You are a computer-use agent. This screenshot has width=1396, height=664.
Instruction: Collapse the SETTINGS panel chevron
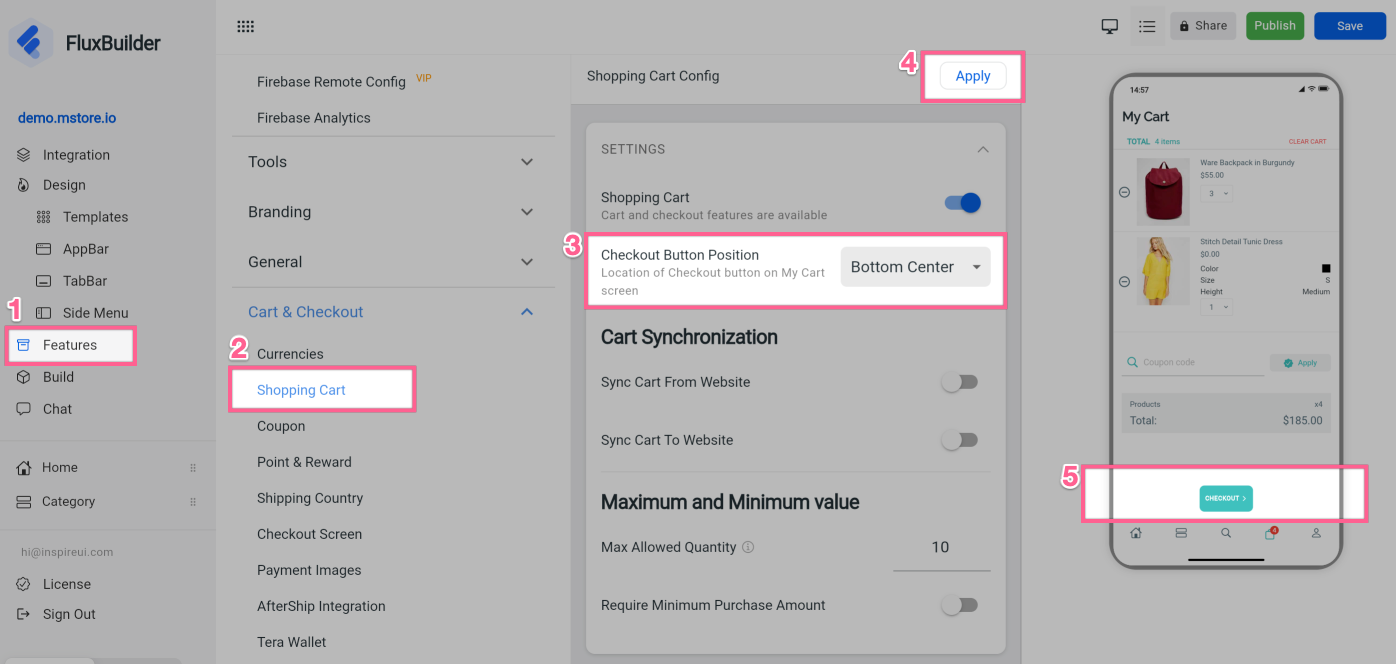[x=982, y=149]
